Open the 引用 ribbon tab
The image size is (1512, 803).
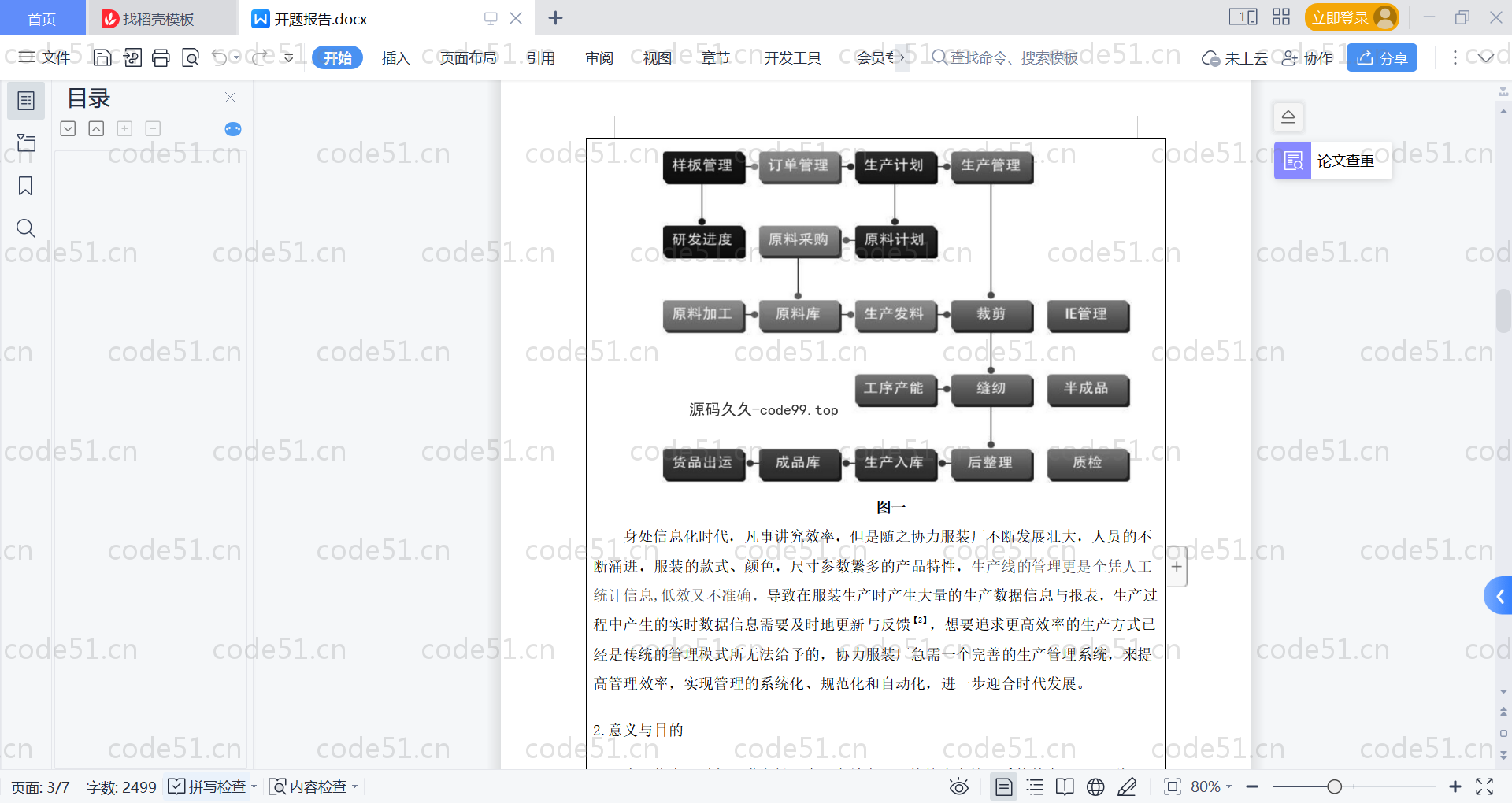(541, 57)
